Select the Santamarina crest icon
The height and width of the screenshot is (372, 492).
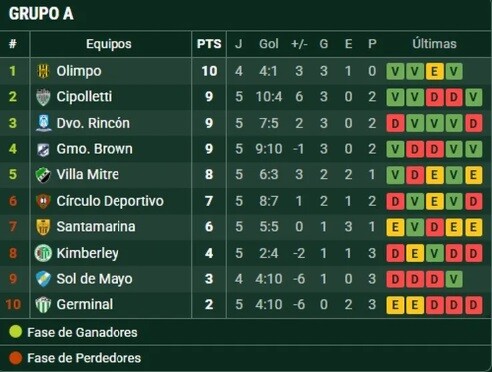[x=43, y=227]
